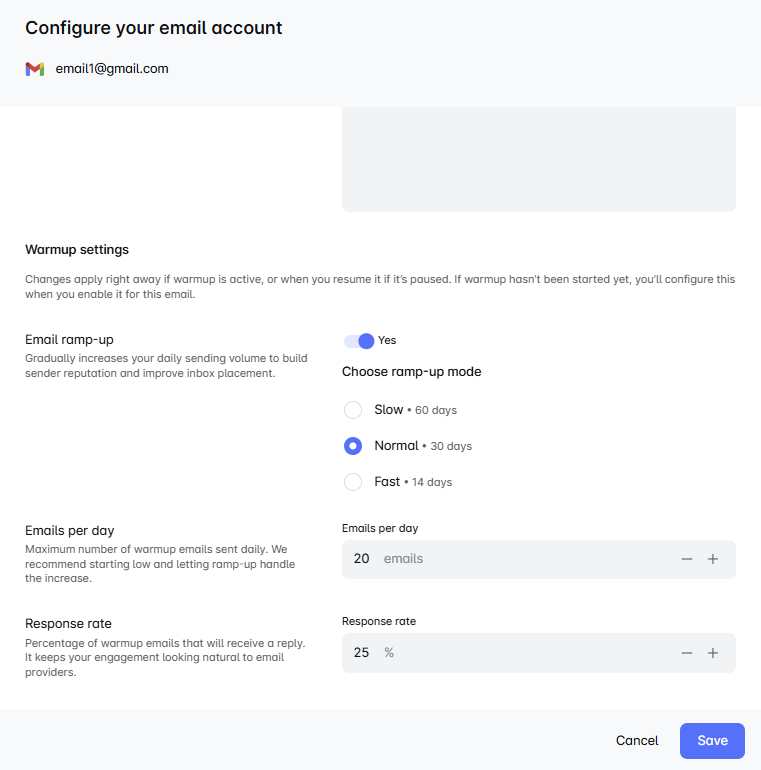Screen dimensions: 761x770
Task: Cancel the email configuration dialog
Action: [x=637, y=741]
